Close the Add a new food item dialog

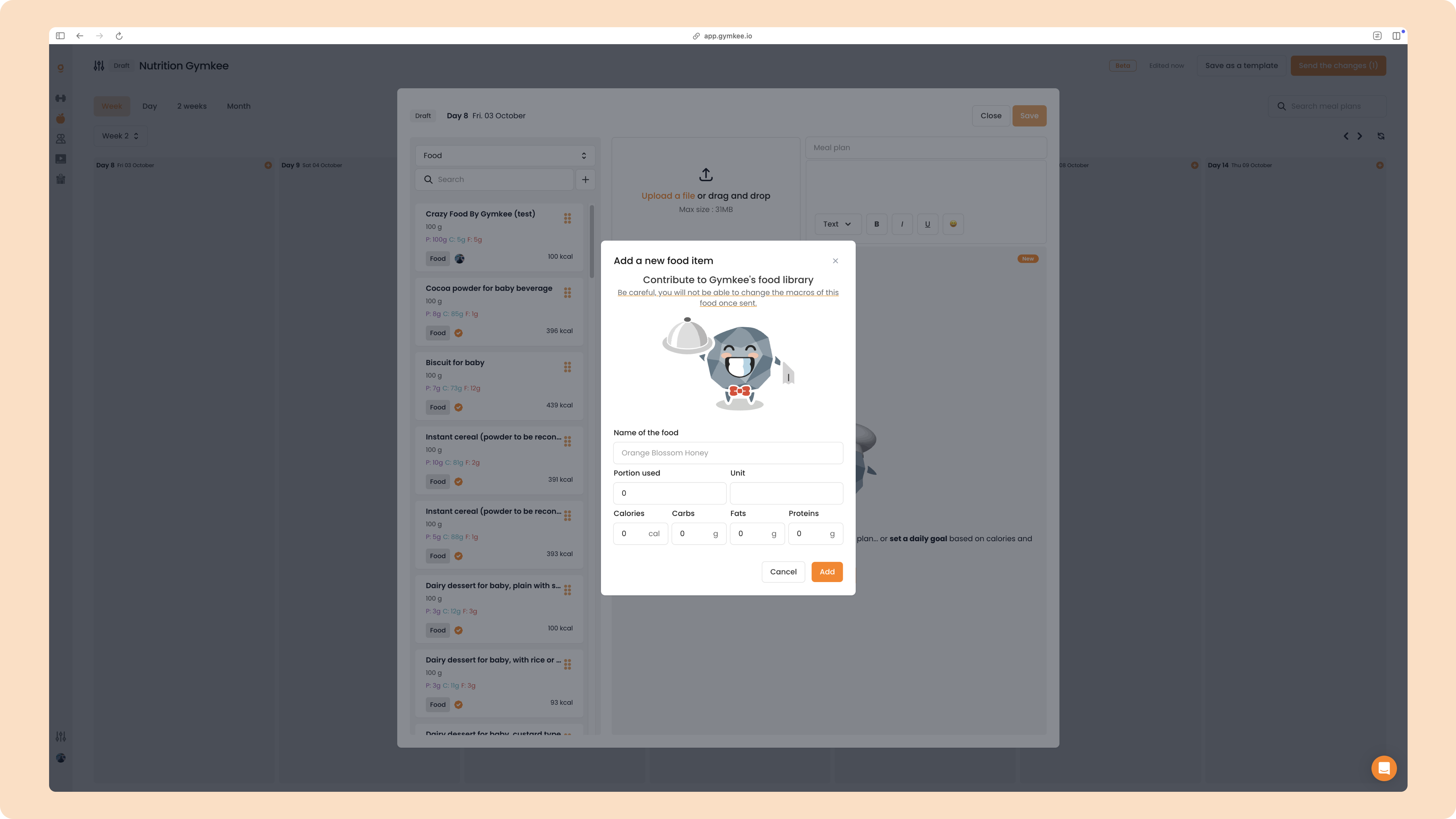(835, 261)
